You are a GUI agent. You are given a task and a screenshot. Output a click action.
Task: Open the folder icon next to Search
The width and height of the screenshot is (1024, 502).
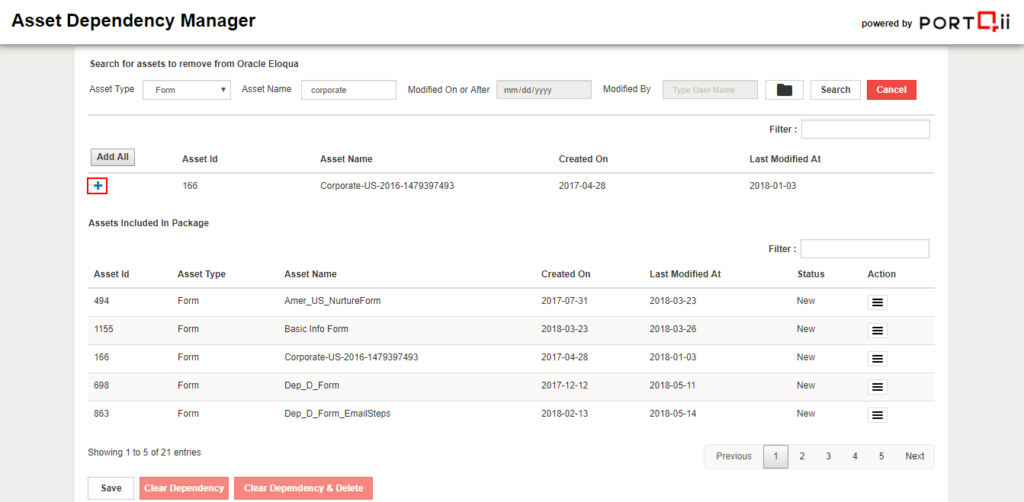pos(784,90)
